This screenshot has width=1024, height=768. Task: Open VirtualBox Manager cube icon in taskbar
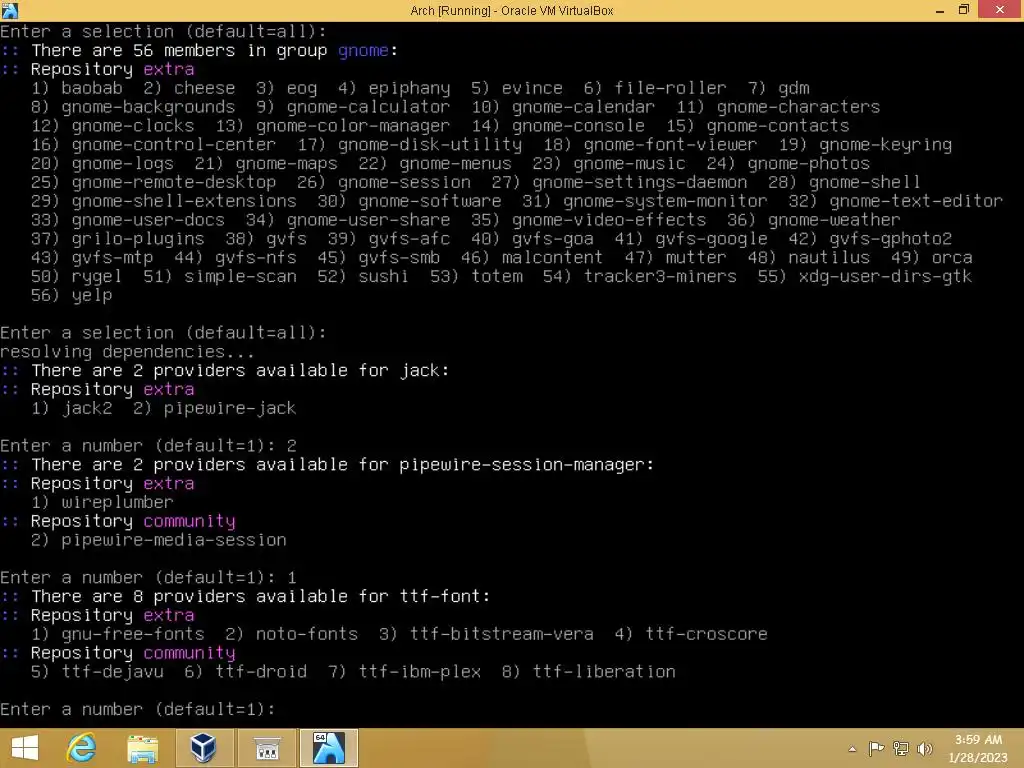point(203,748)
